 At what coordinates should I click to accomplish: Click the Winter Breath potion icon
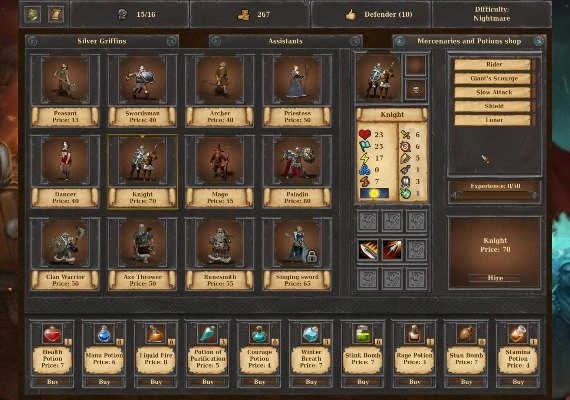click(x=311, y=334)
